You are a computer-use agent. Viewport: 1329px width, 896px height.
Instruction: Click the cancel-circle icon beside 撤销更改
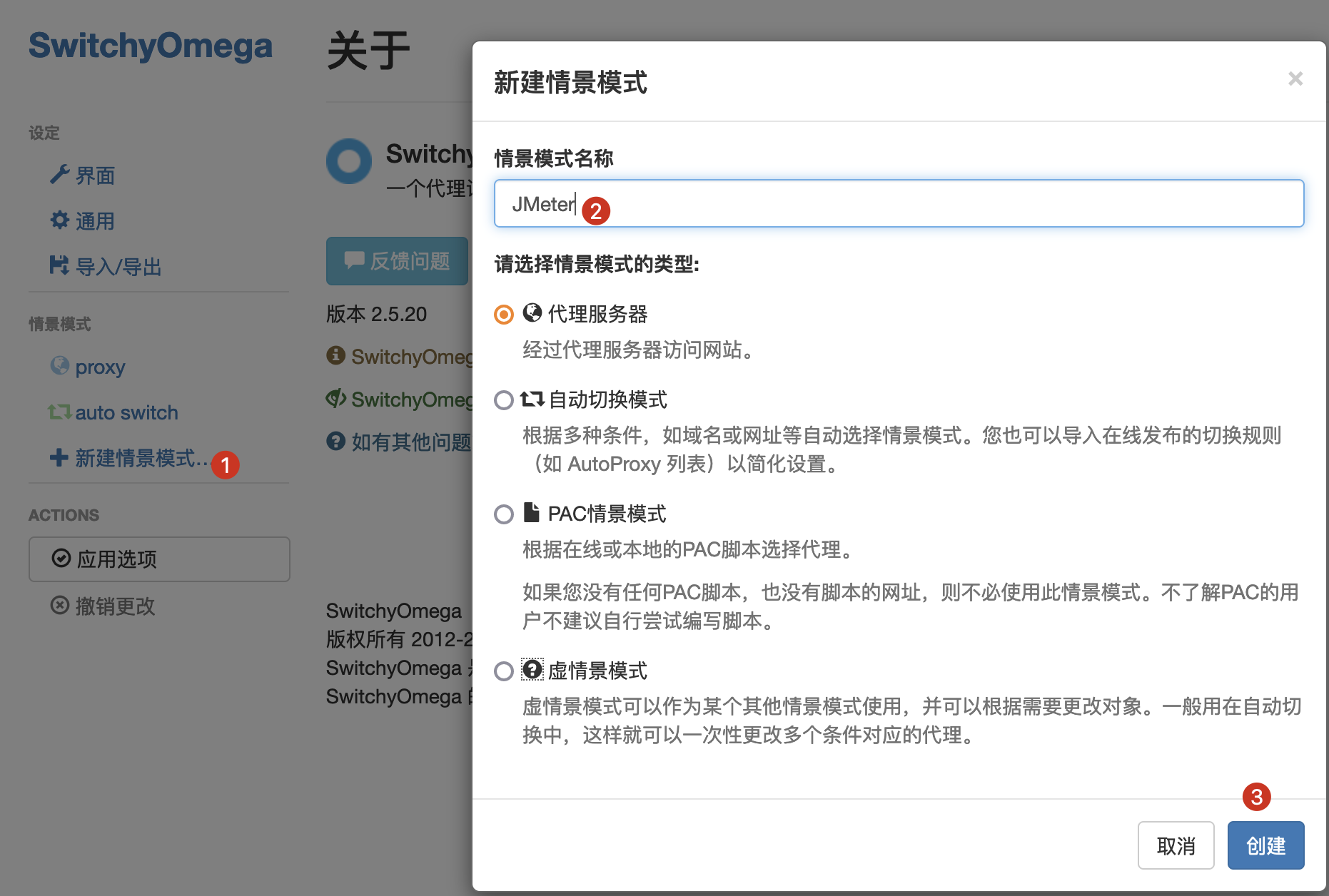pyautogui.click(x=60, y=605)
